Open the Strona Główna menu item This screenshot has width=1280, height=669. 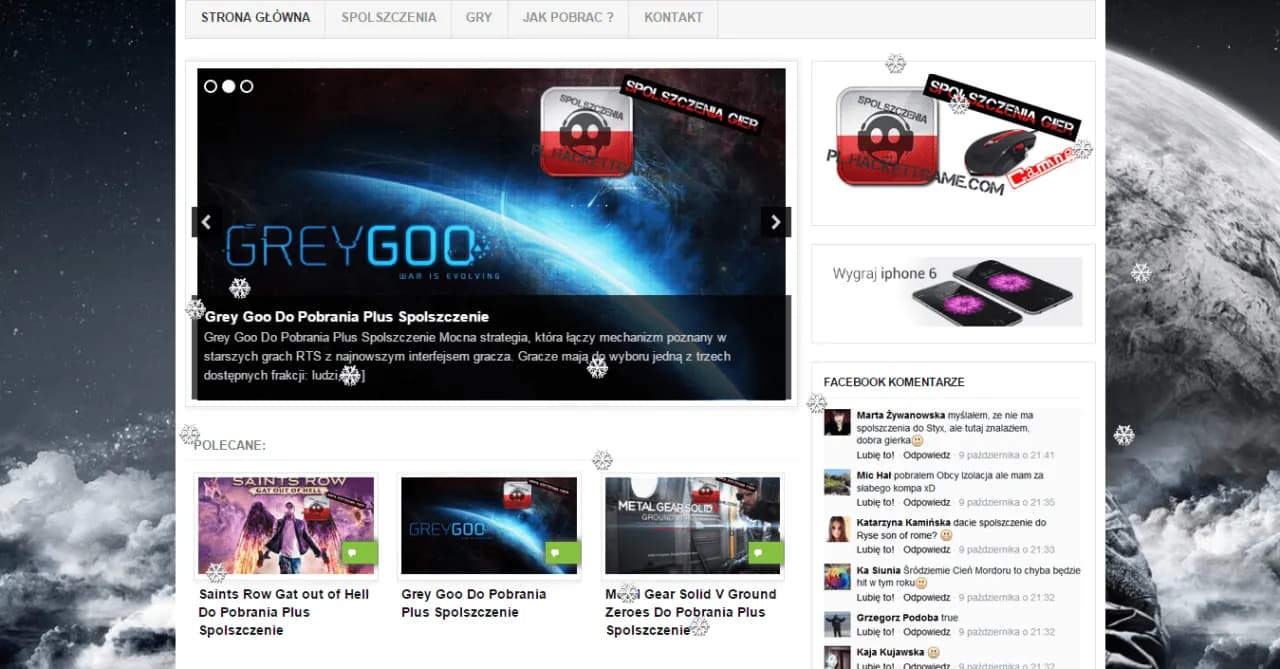click(255, 18)
